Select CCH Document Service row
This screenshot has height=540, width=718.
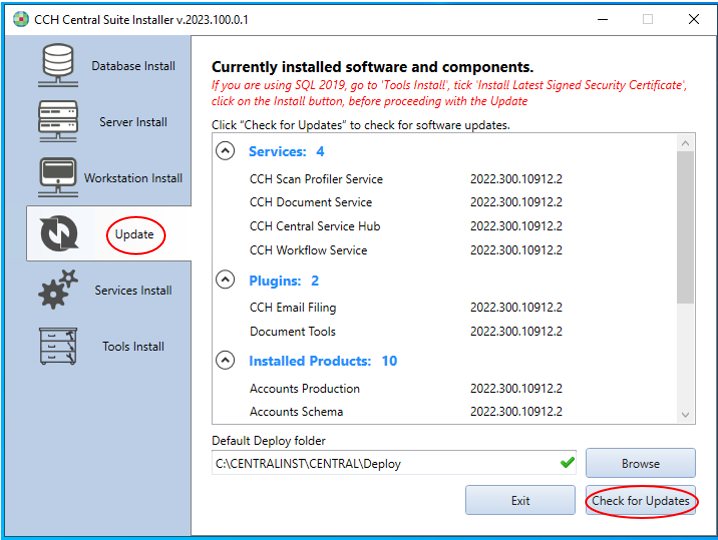click(x=406, y=202)
